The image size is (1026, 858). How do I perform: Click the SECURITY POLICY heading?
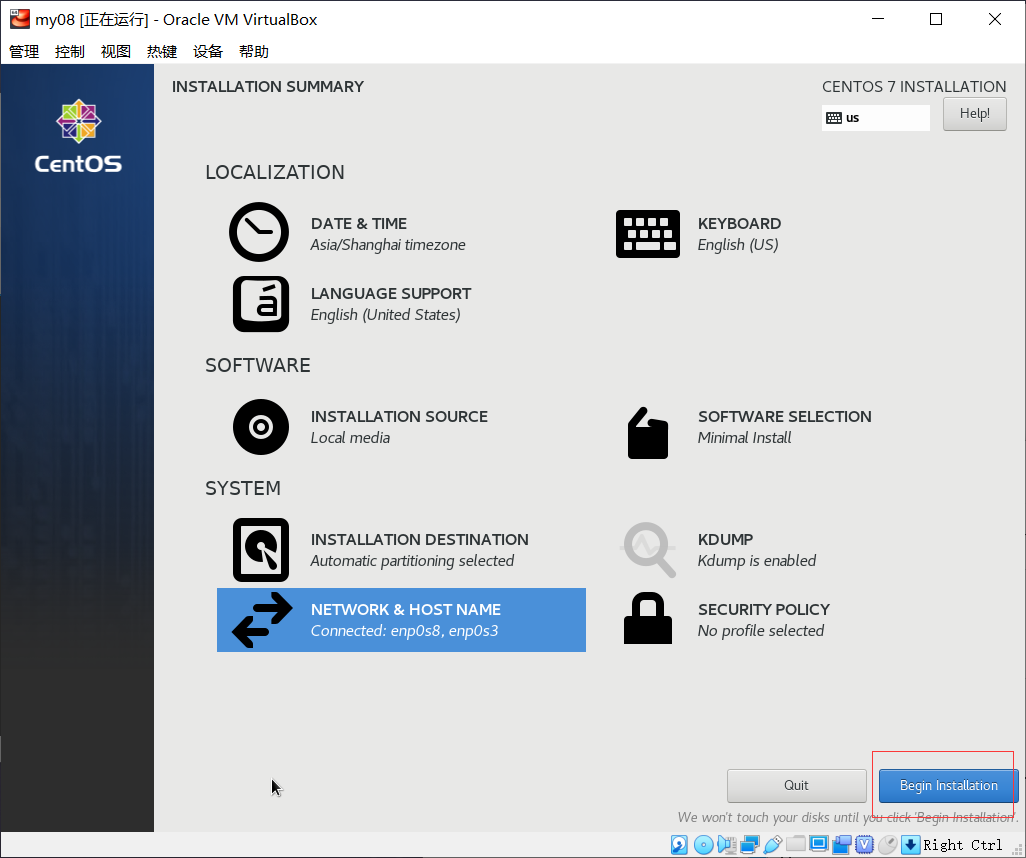pyautogui.click(x=764, y=610)
